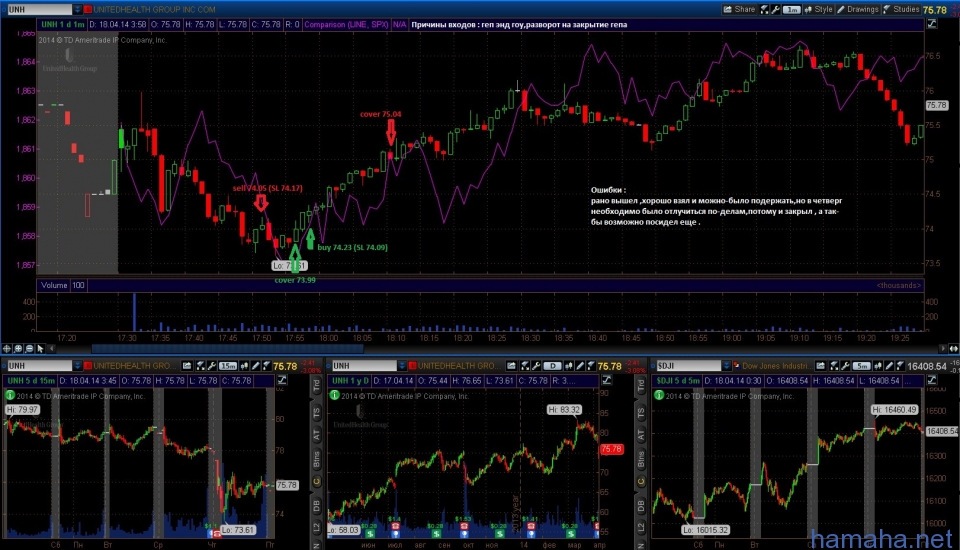The height and width of the screenshot is (550, 960).
Task: Click the Share button at top
Action: 738,8
